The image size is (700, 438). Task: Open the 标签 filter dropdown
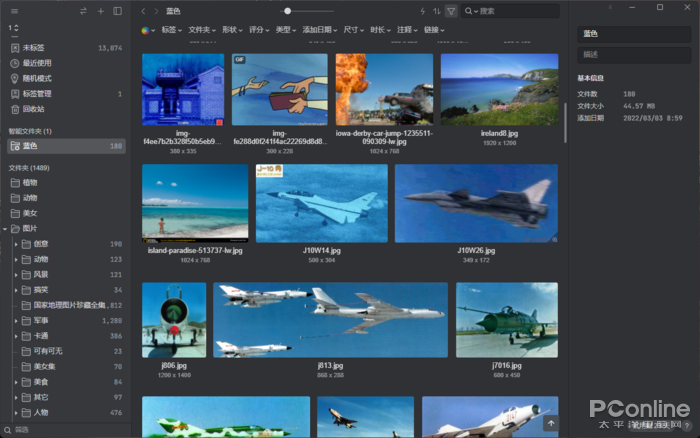[x=171, y=30]
